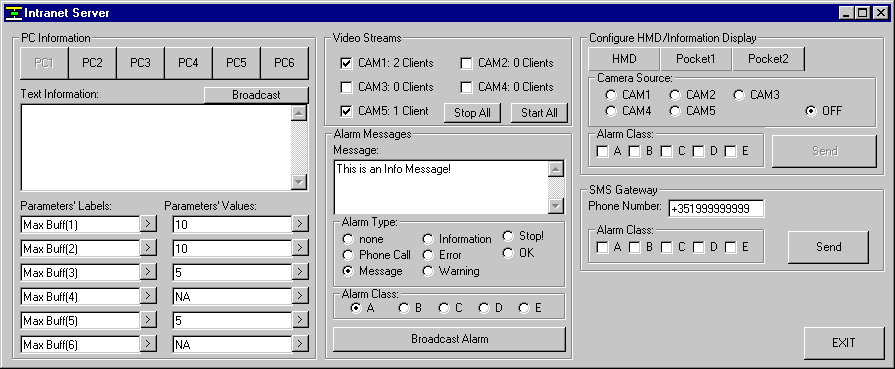Click scroll down arrow in Text Information box
895x369 pixels.
[299, 182]
